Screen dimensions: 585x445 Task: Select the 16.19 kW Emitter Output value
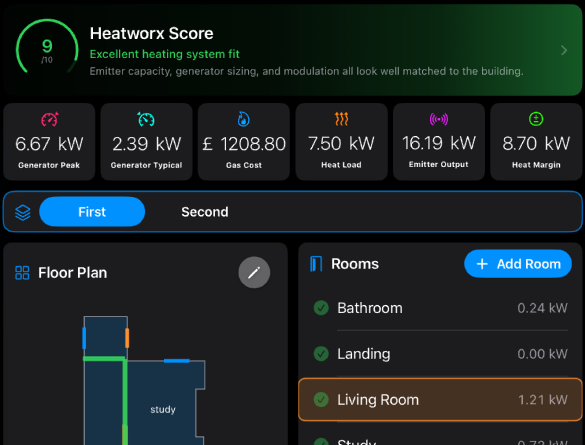click(439, 143)
